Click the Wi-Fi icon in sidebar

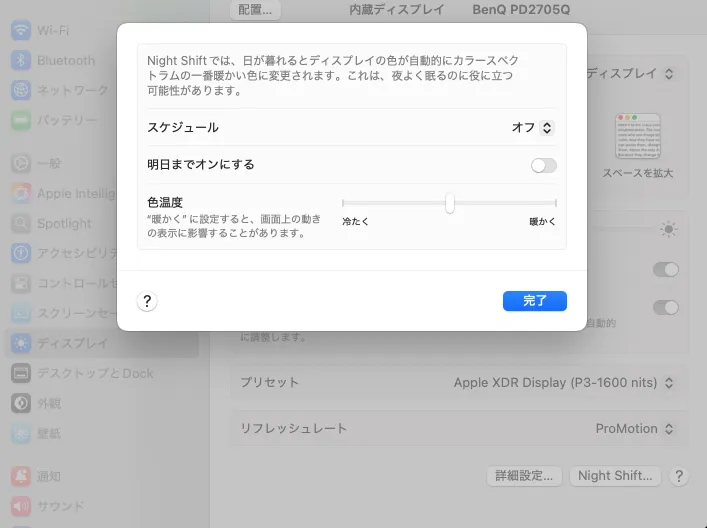point(21,30)
